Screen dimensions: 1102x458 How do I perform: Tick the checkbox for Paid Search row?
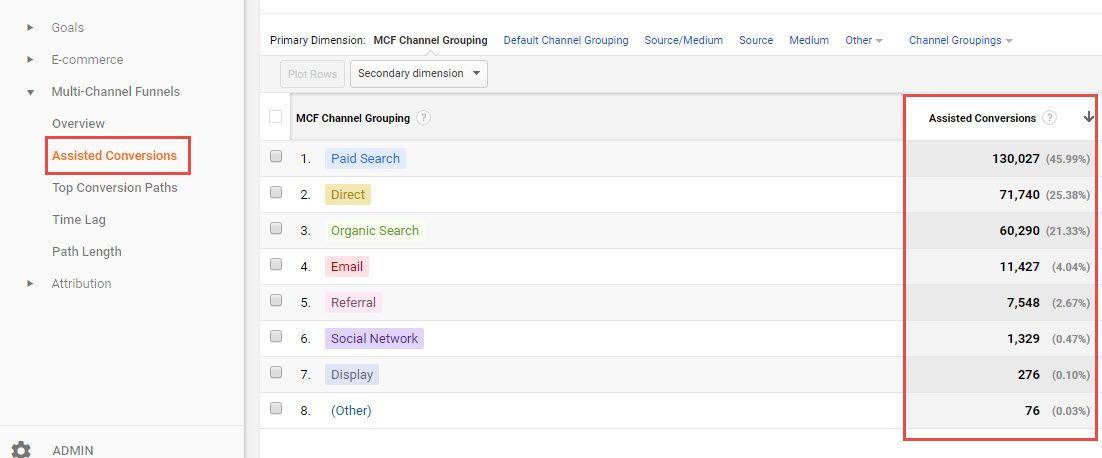[276, 157]
